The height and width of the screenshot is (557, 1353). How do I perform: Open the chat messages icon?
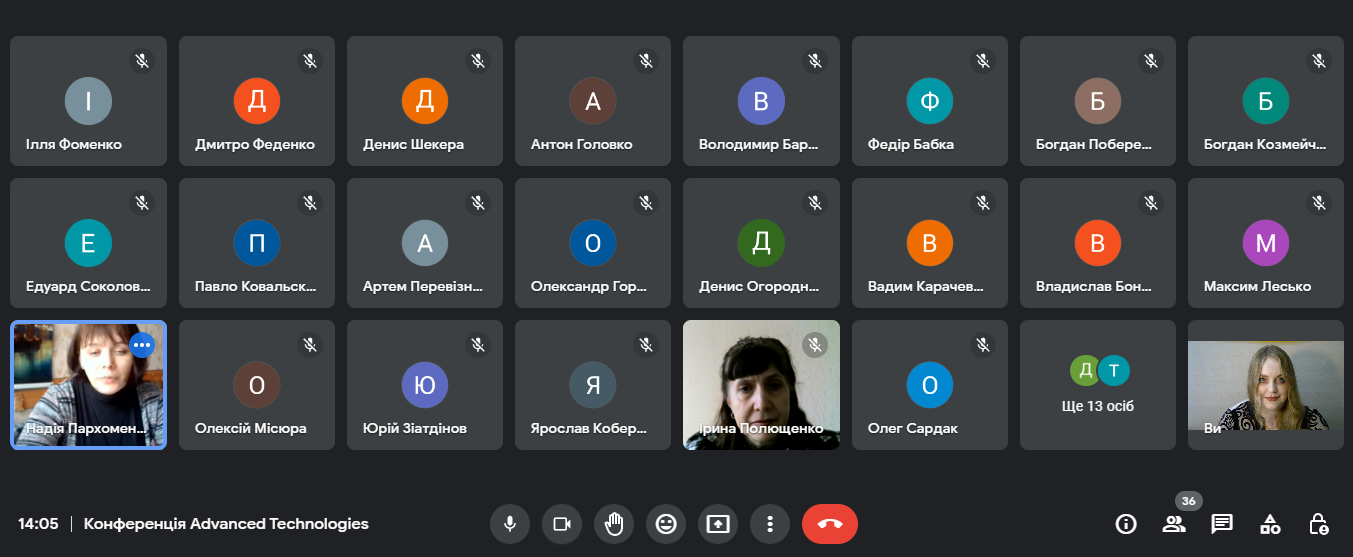(1222, 523)
